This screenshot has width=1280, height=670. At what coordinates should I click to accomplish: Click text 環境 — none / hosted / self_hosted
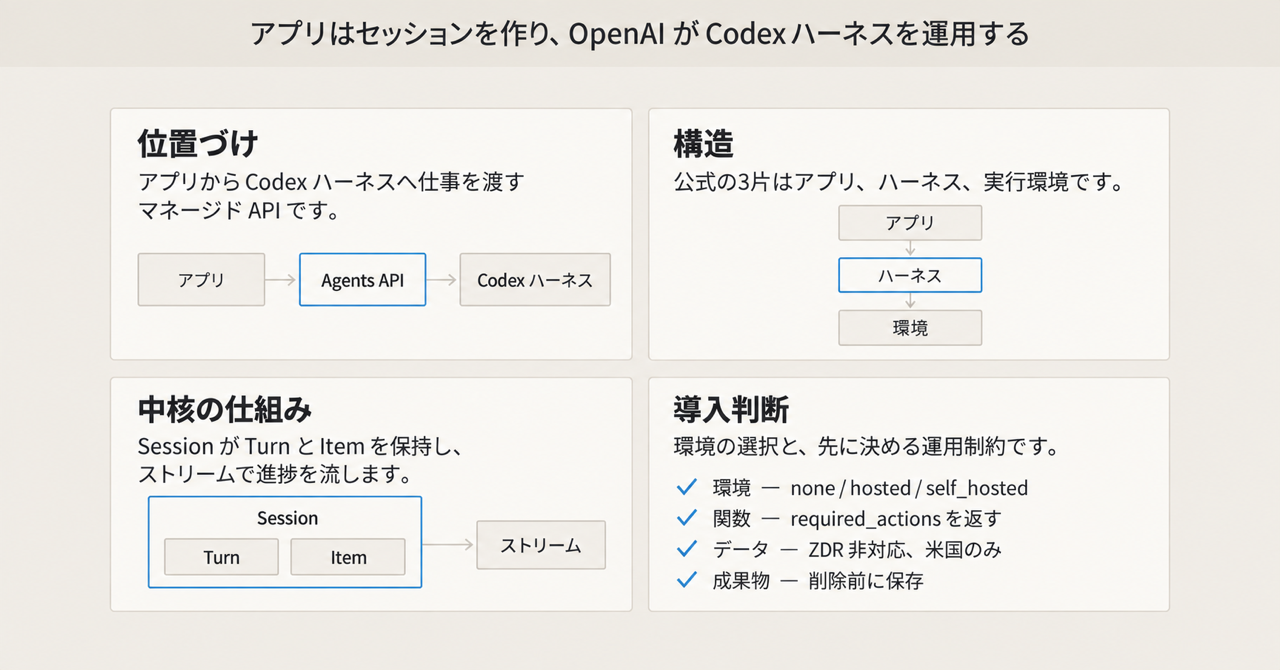[x=870, y=488]
